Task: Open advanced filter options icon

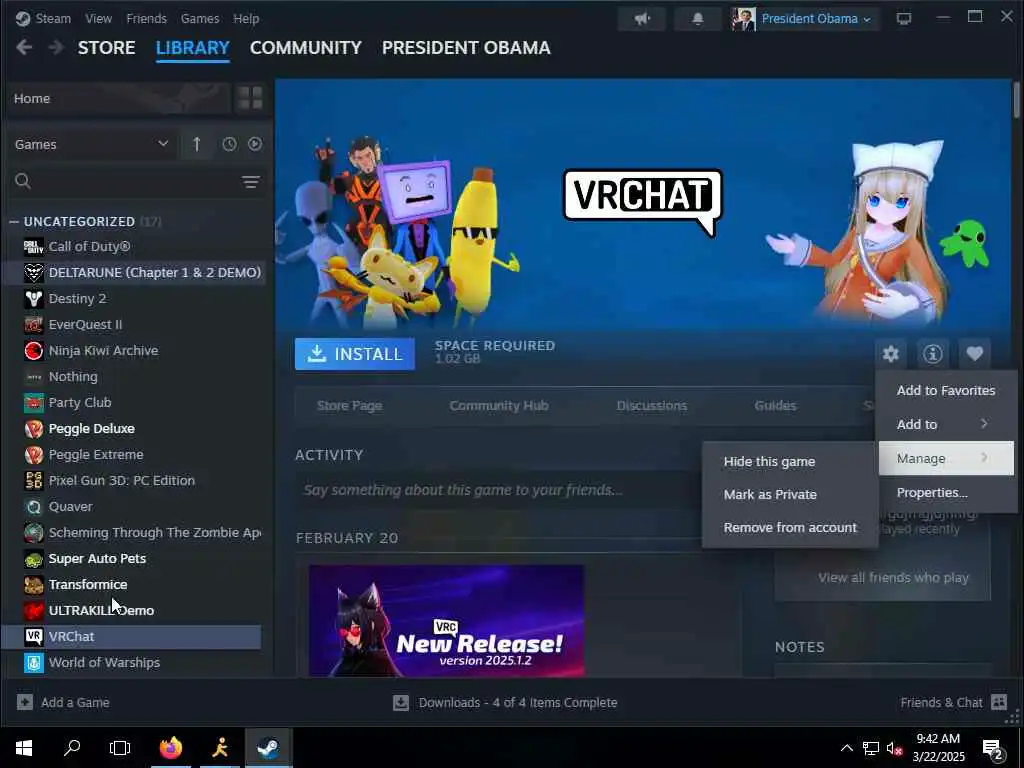Action: (251, 182)
